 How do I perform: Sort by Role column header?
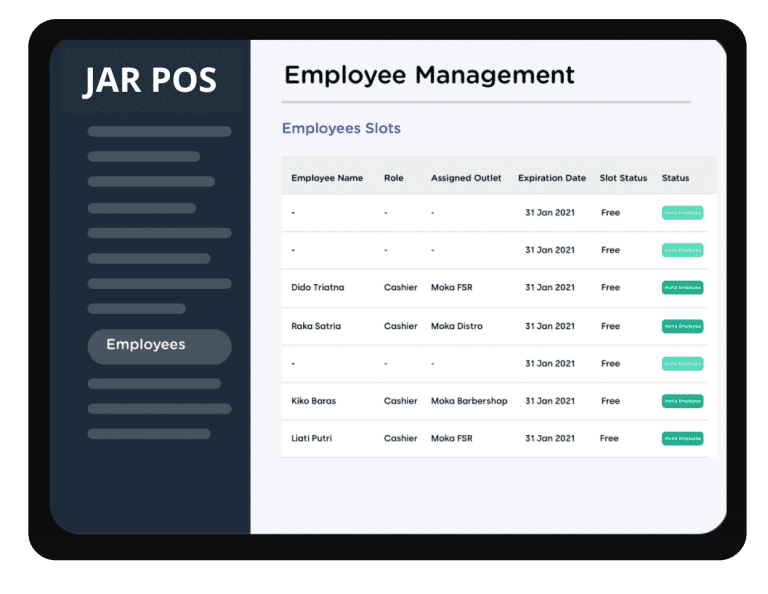click(394, 178)
